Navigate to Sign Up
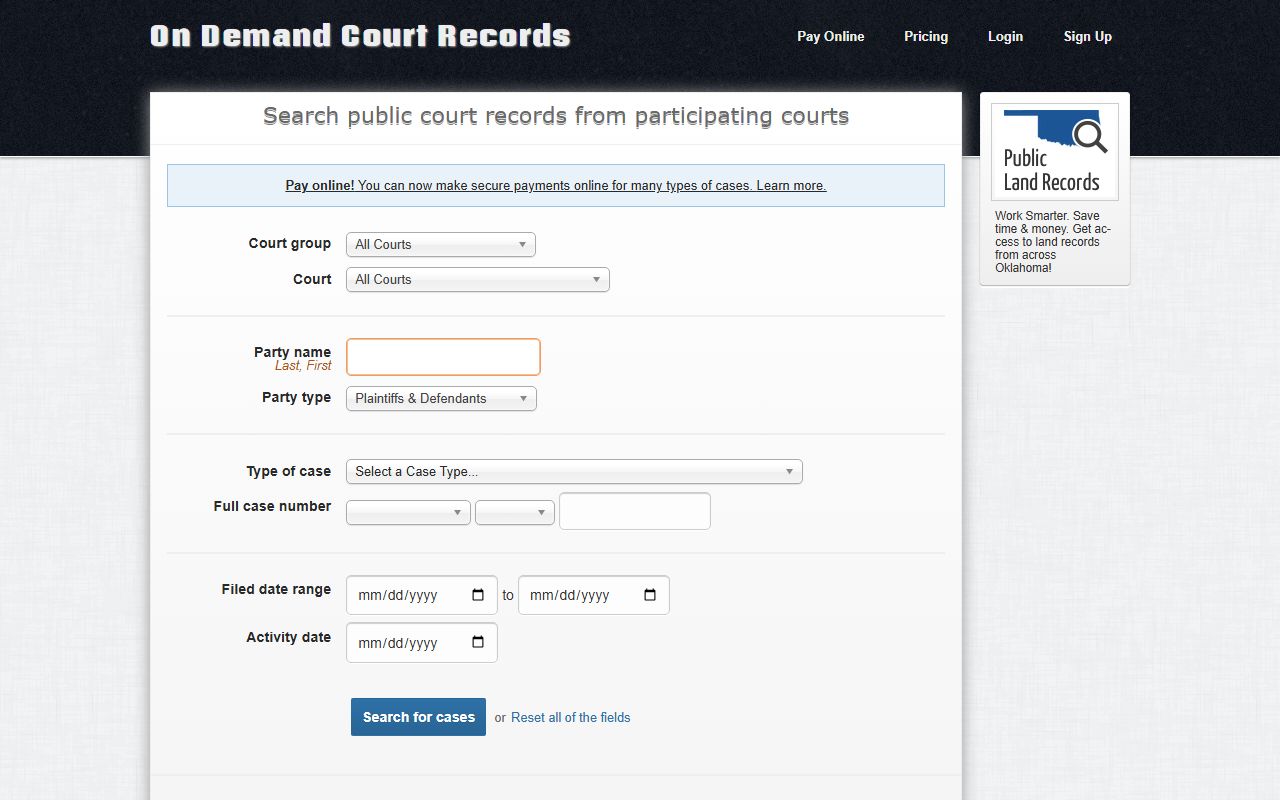This screenshot has height=800, width=1280. (1087, 37)
